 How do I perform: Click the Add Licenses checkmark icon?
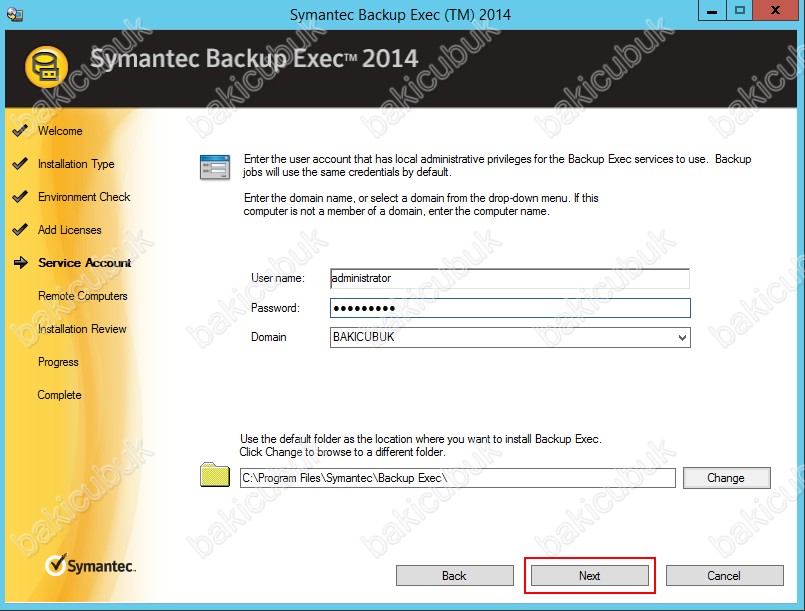pyautogui.click(x=20, y=229)
